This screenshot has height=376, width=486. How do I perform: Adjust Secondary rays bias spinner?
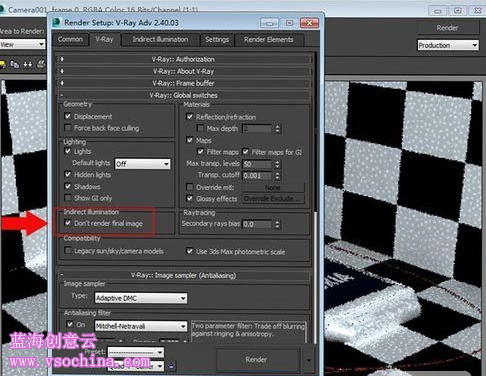point(277,224)
